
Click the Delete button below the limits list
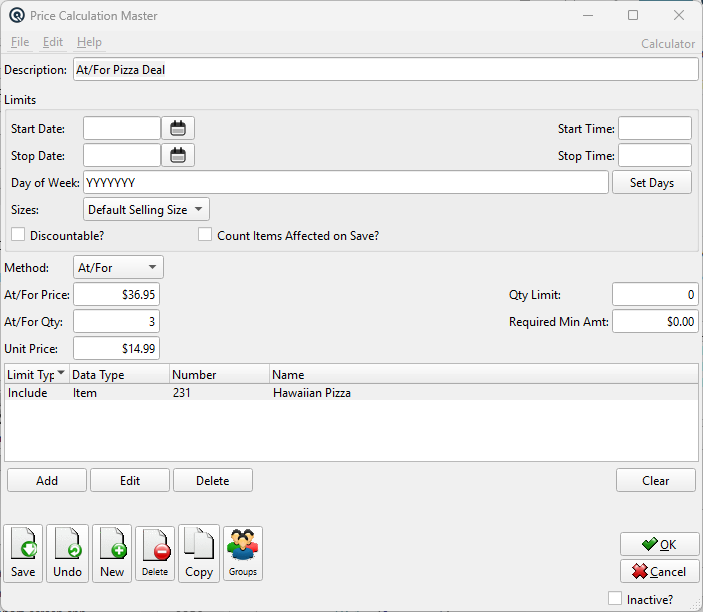[x=213, y=481]
